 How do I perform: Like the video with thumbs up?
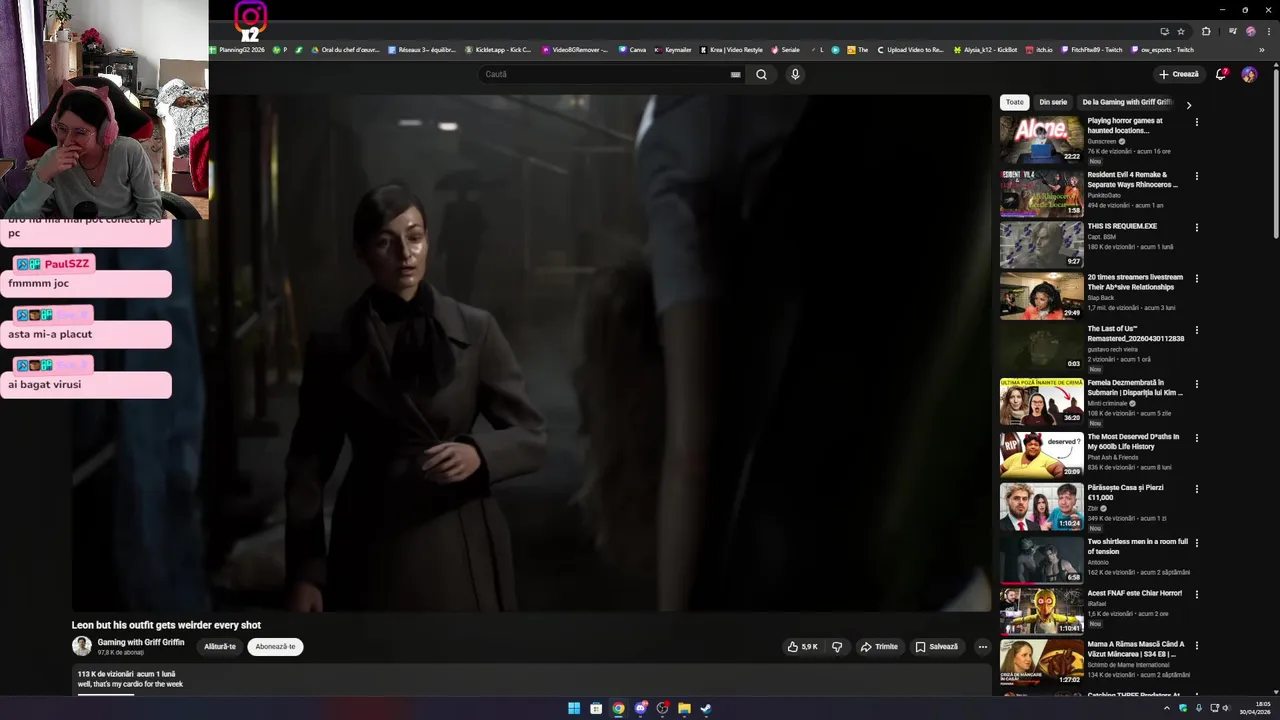pyautogui.click(x=803, y=647)
